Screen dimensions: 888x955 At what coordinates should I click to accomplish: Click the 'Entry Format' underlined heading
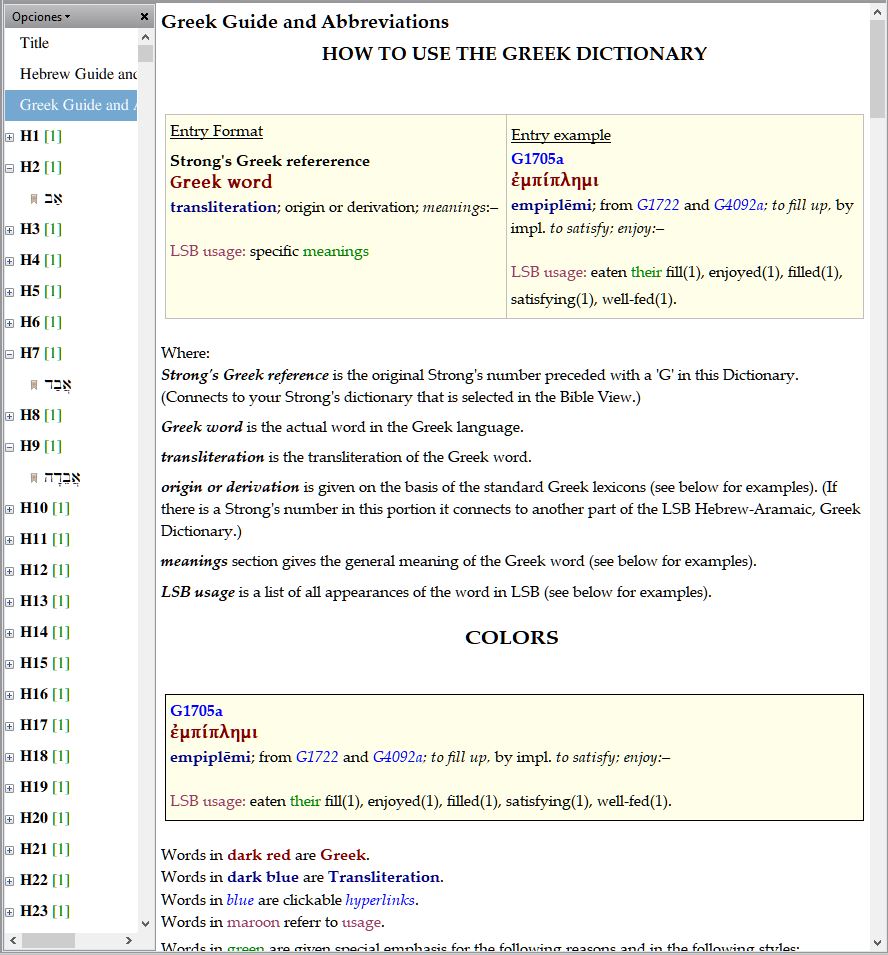[x=216, y=132]
